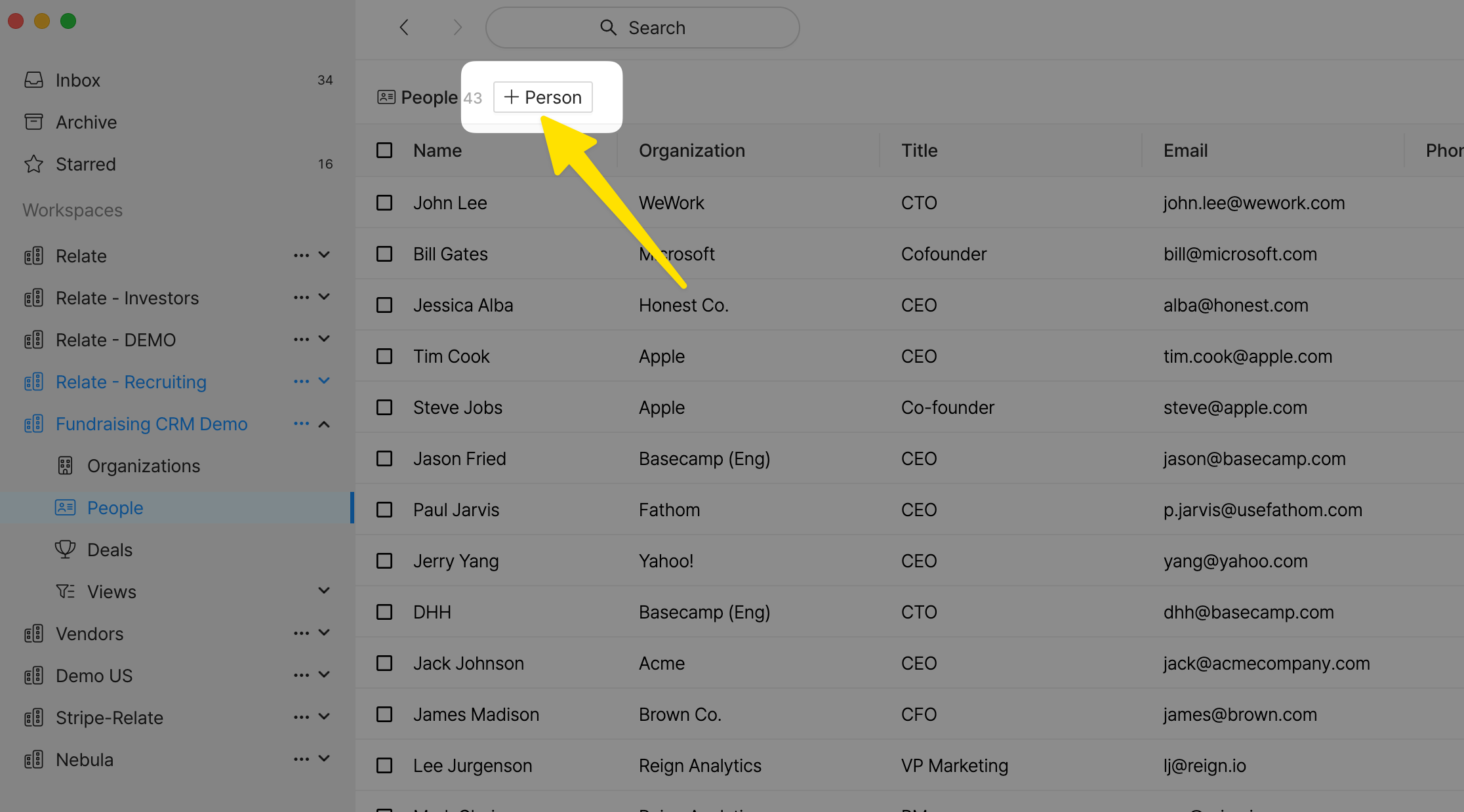Click the Relate workspace icon
Image resolution: width=1464 pixels, height=812 pixels.
33,255
